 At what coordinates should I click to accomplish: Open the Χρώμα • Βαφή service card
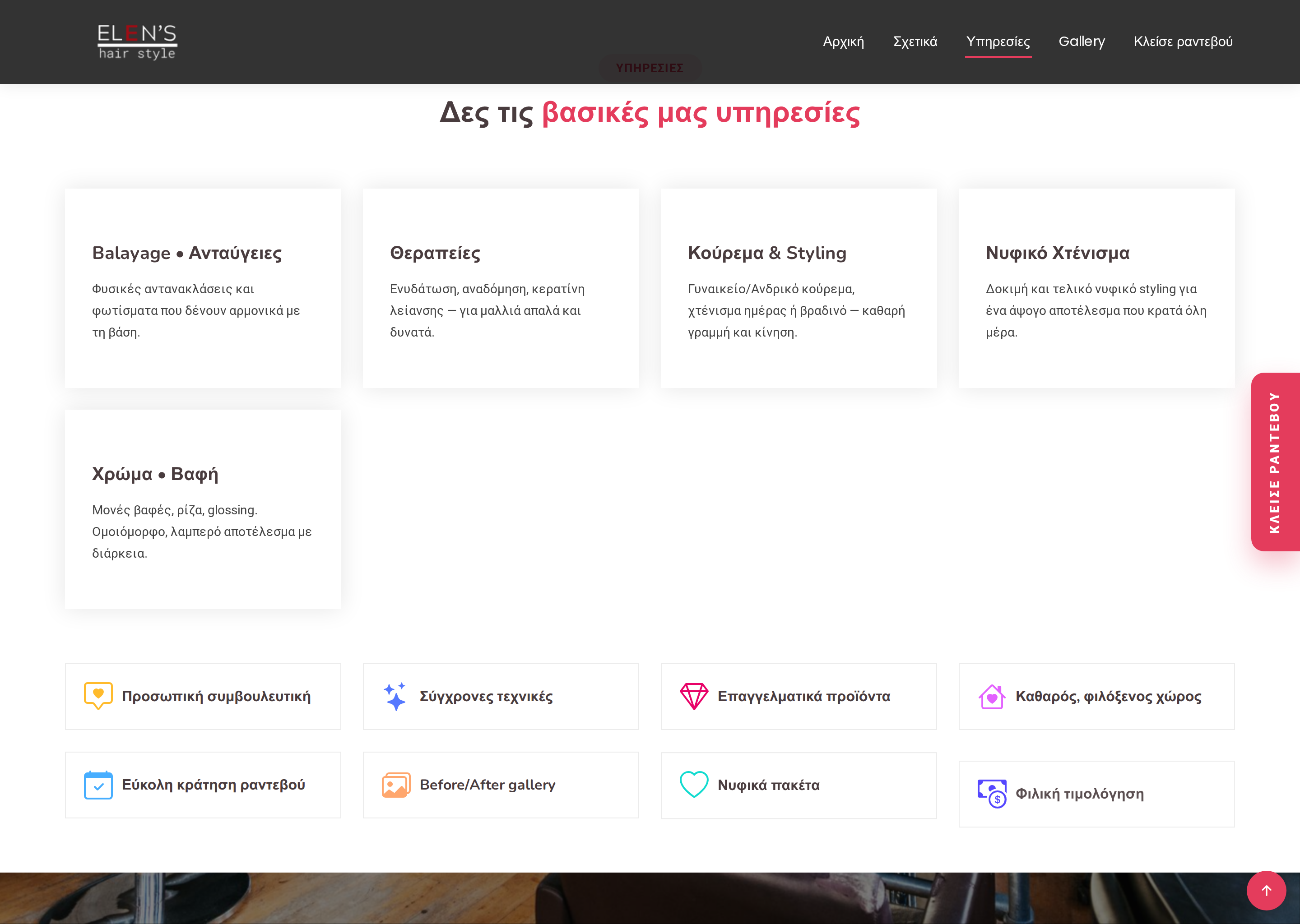point(203,509)
